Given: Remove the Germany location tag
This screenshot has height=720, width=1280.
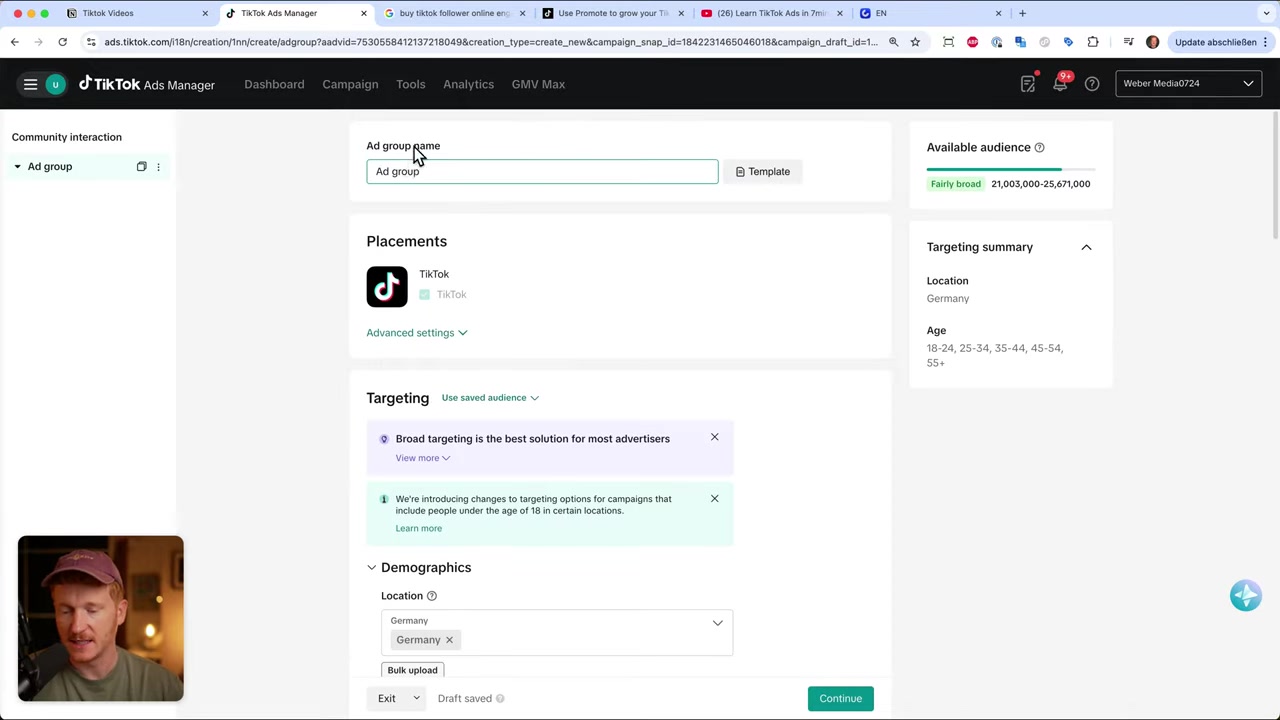Looking at the screenshot, I should [x=449, y=640].
